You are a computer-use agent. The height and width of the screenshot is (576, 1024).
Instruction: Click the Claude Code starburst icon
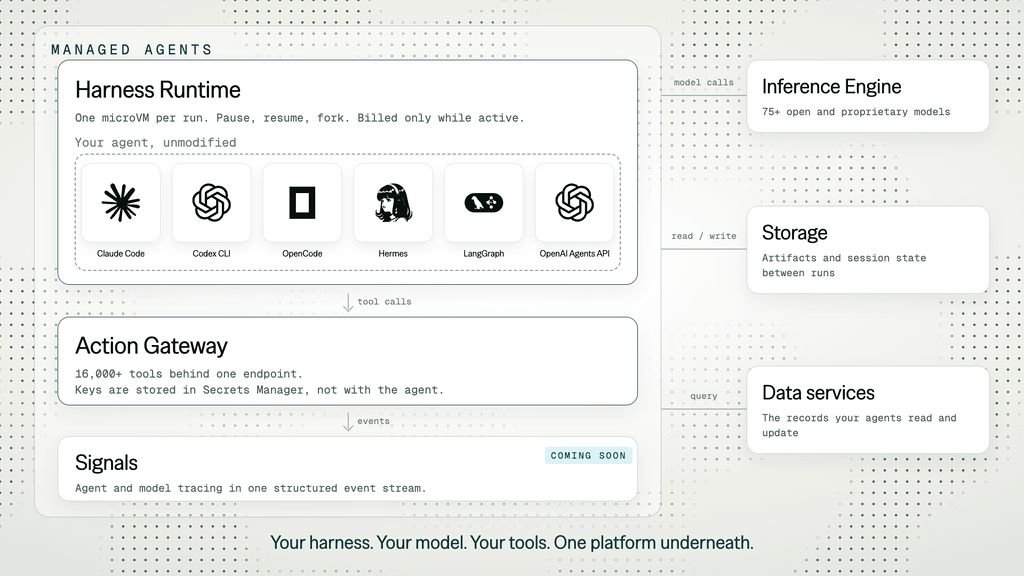point(121,202)
